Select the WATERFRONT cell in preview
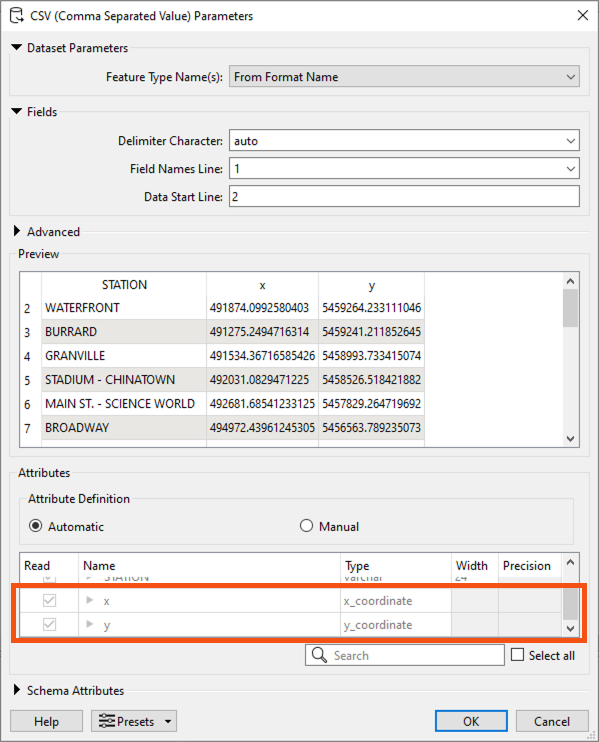 coord(124,308)
